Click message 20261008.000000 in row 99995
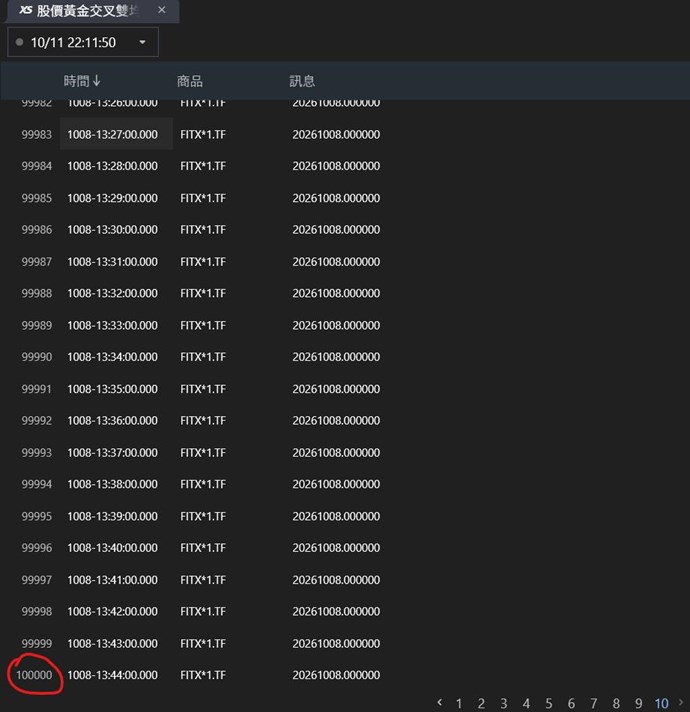The image size is (690, 712). [336, 516]
